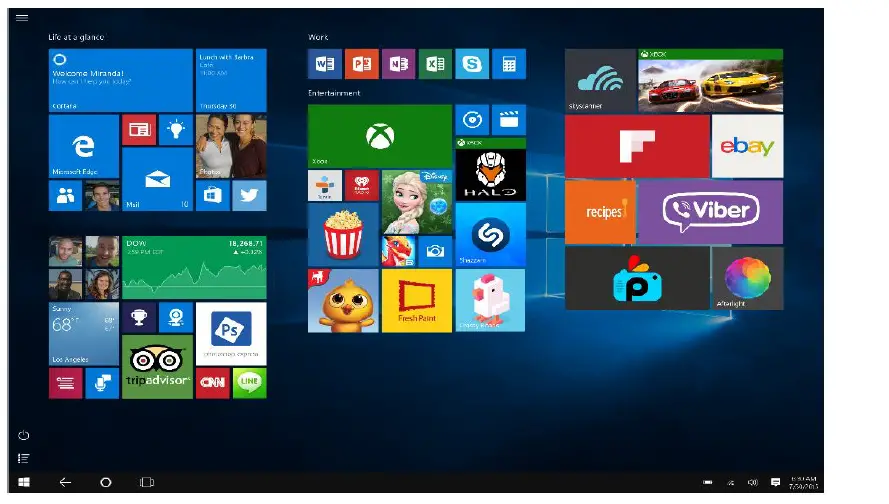Image resolution: width=889 pixels, height=504 pixels.
Task: Launch the Twitter tile
Action: click(x=249, y=196)
